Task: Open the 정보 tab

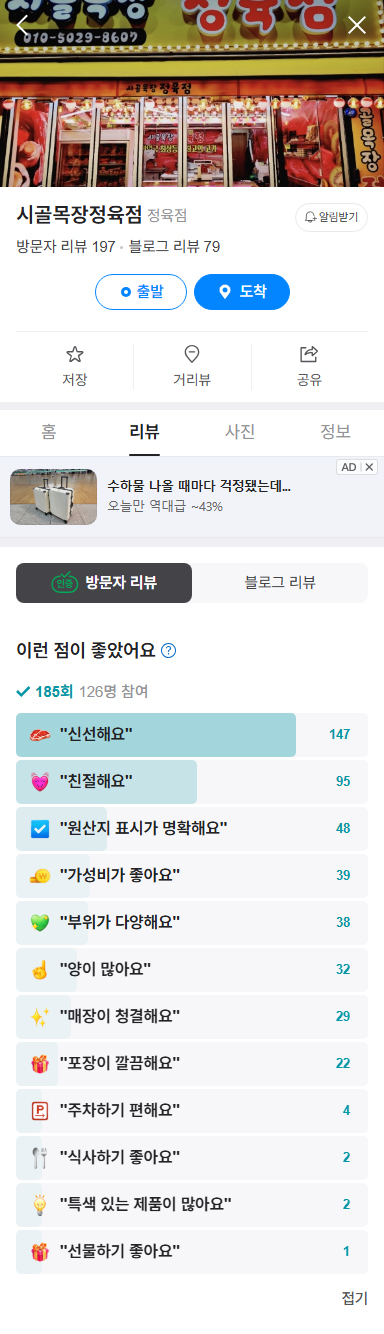Action: 336,432
